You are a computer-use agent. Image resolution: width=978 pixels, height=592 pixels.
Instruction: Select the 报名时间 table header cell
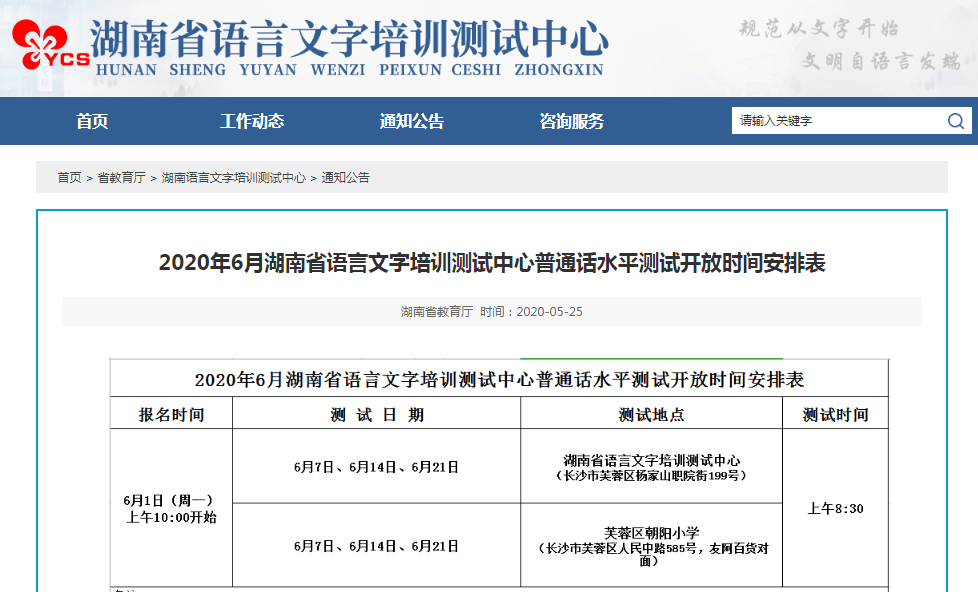pyautogui.click(x=172, y=413)
